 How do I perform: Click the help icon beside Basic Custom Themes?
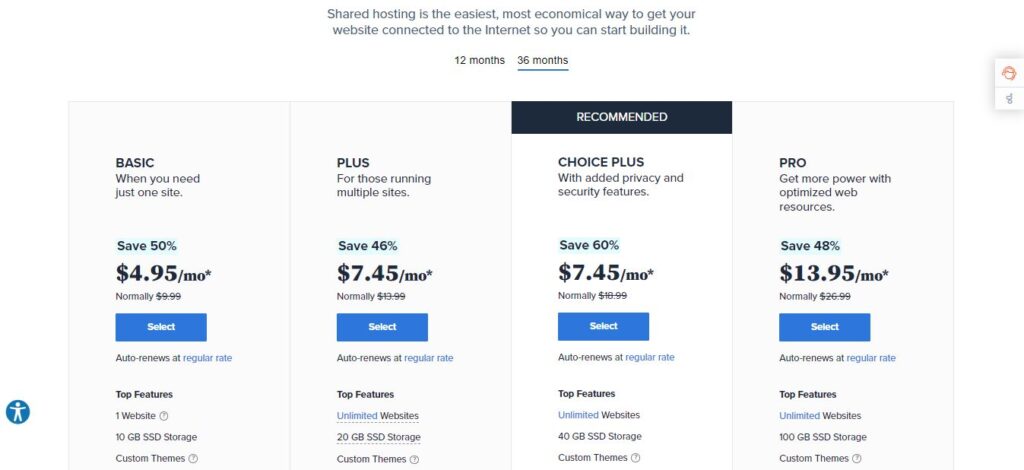[x=193, y=458]
